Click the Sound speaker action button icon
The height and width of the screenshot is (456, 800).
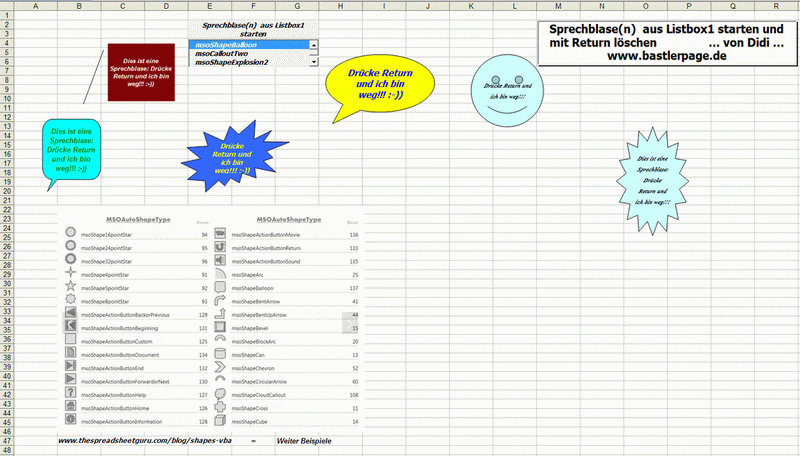coord(220,260)
